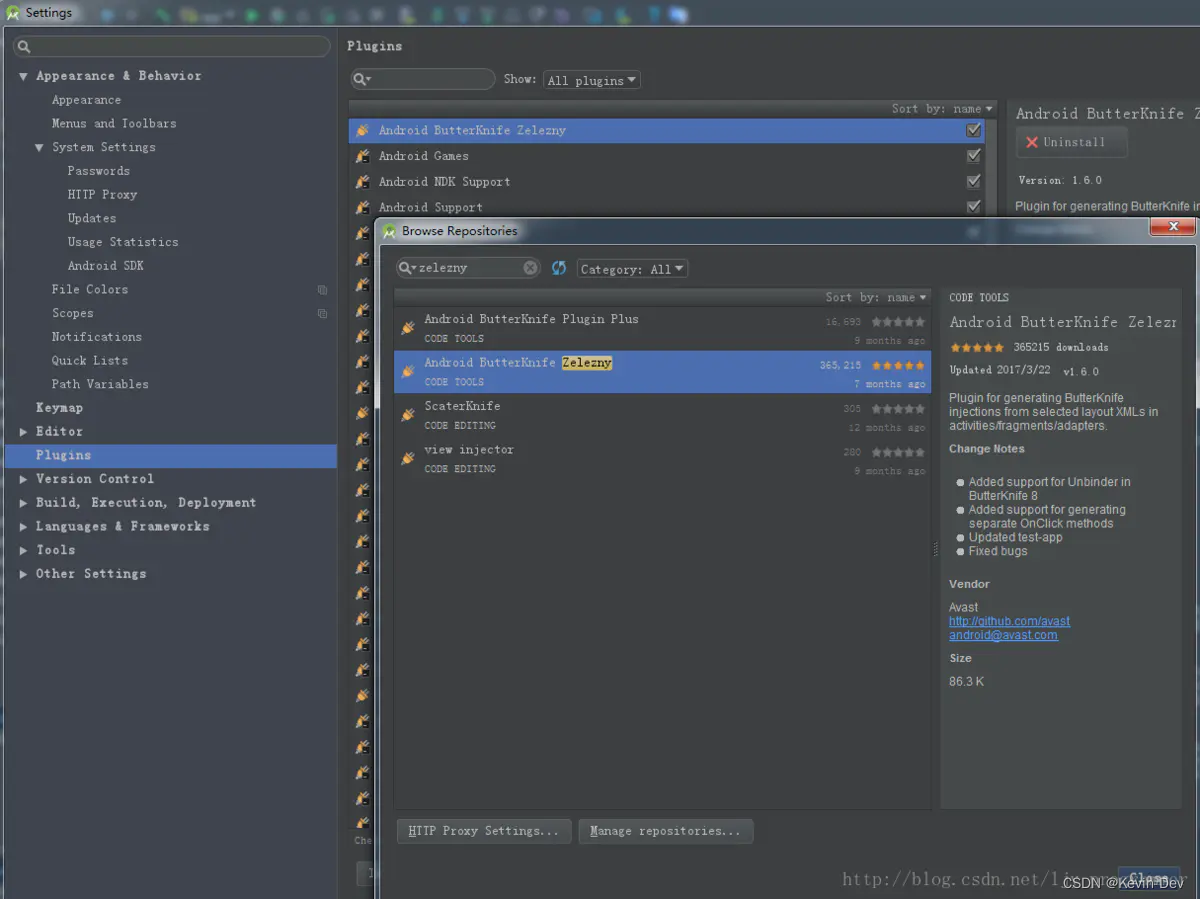This screenshot has height=899, width=1200.
Task: Open the HTTP Proxy settings page
Action: tap(102, 194)
